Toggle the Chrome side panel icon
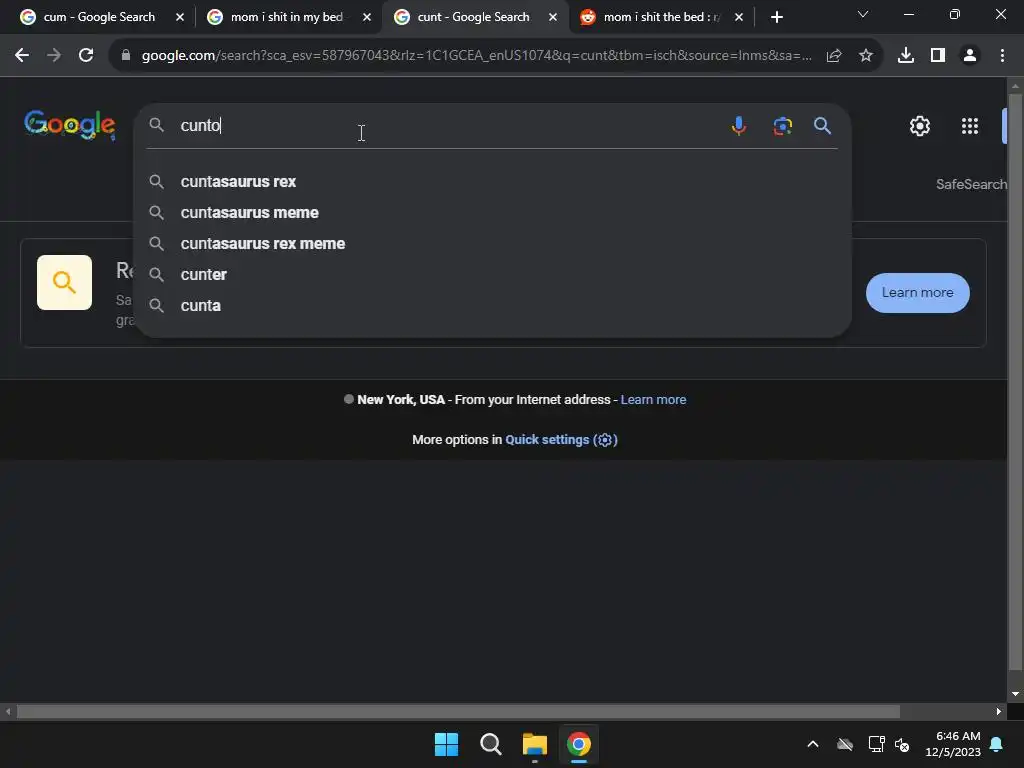1024x768 pixels. [x=938, y=56]
